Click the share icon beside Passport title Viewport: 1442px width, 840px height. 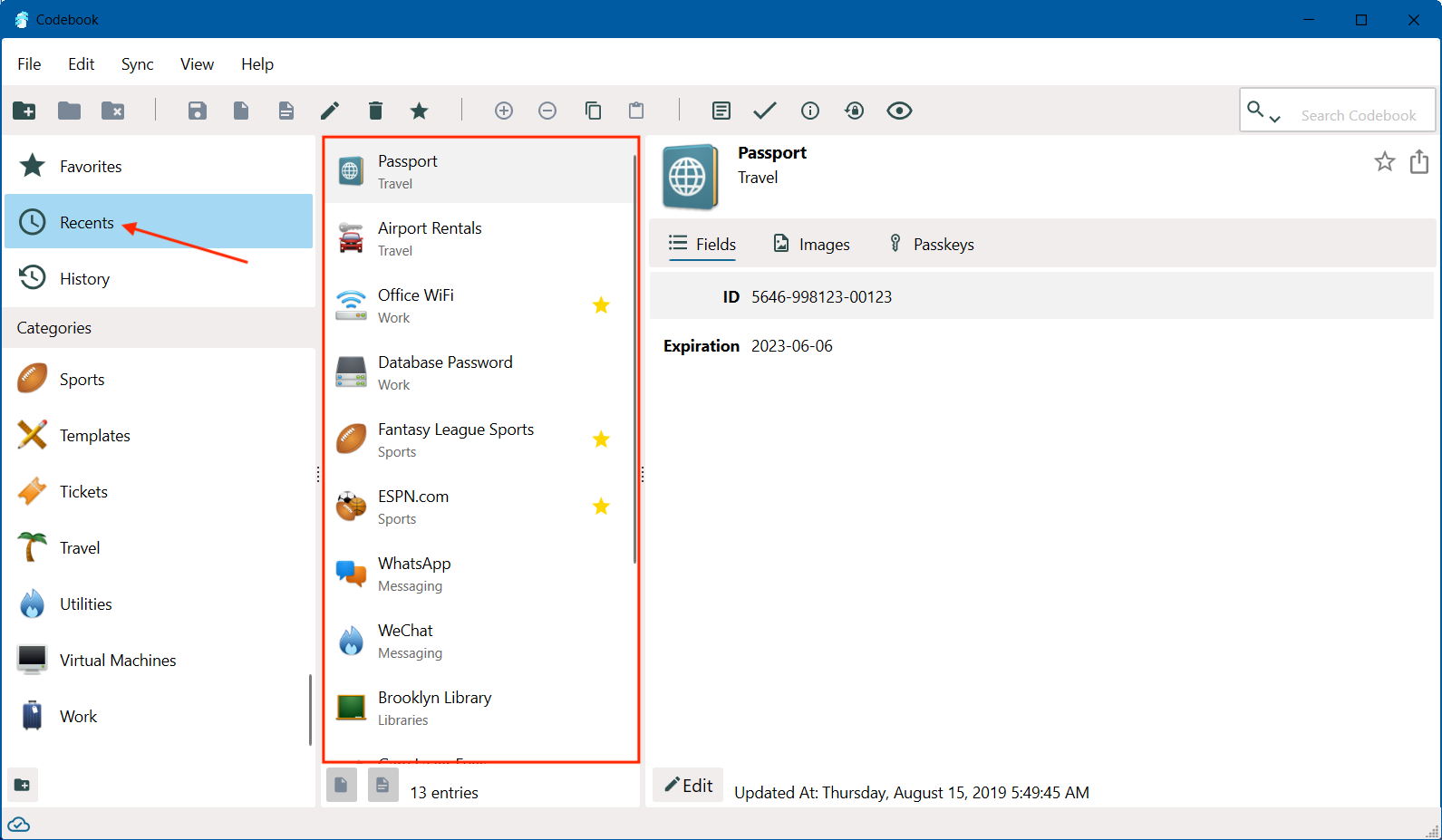[1419, 161]
